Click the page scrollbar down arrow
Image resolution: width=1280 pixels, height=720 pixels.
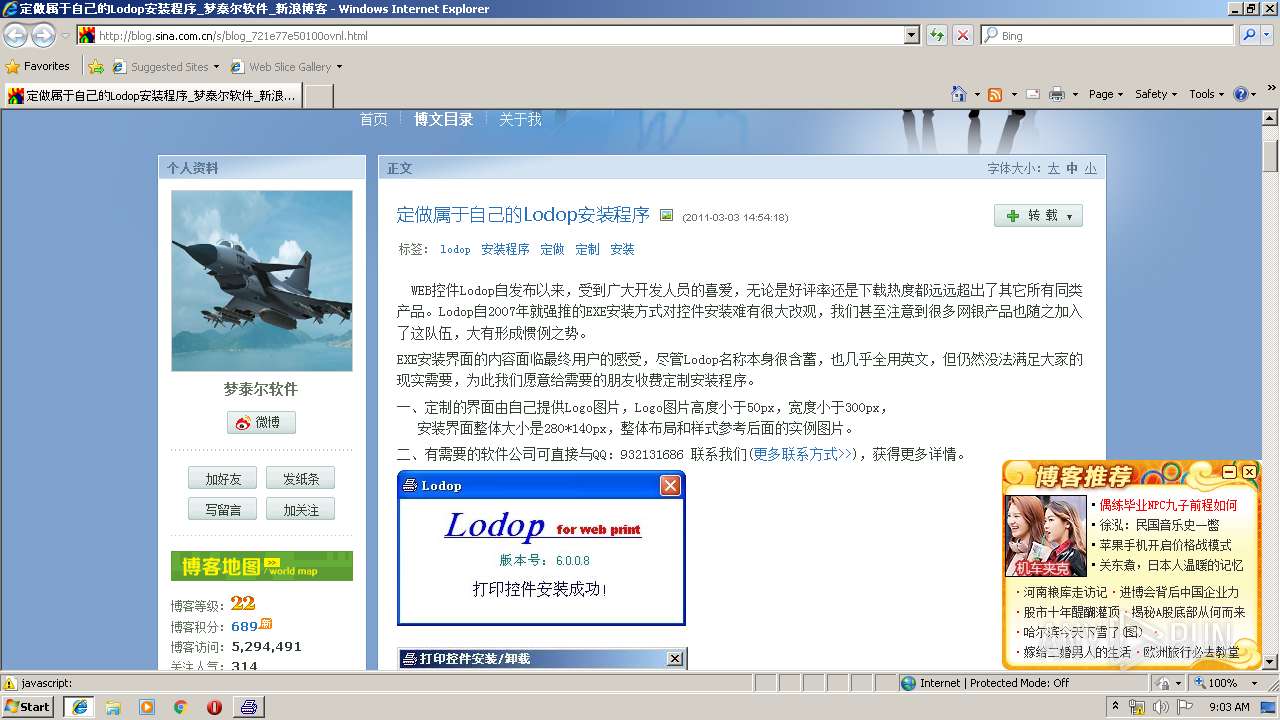tap(1270, 662)
